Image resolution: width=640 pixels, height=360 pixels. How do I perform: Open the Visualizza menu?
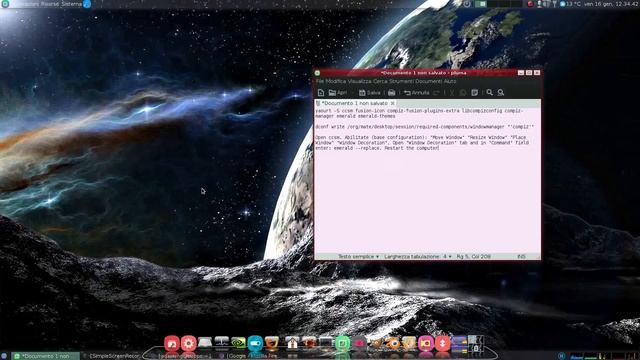(x=359, y=81)
